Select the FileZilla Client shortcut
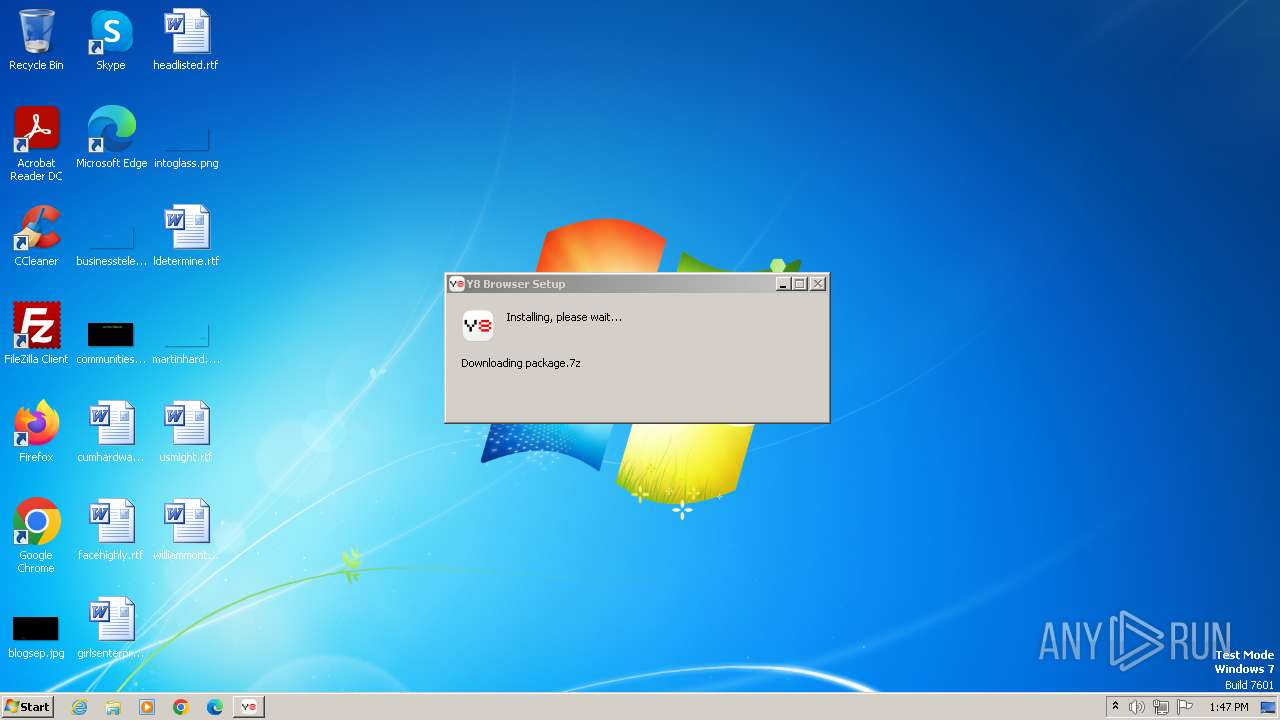The width and height of the screenshot is (1280, 720). 36,334
